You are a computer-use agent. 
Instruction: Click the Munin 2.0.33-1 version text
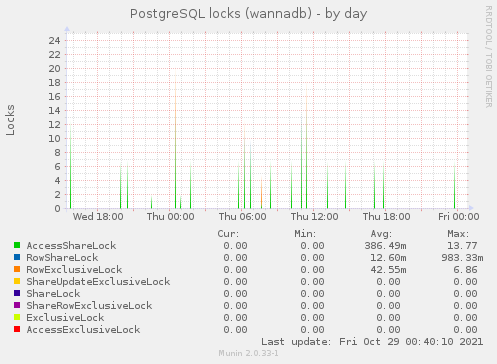[248, 353]
